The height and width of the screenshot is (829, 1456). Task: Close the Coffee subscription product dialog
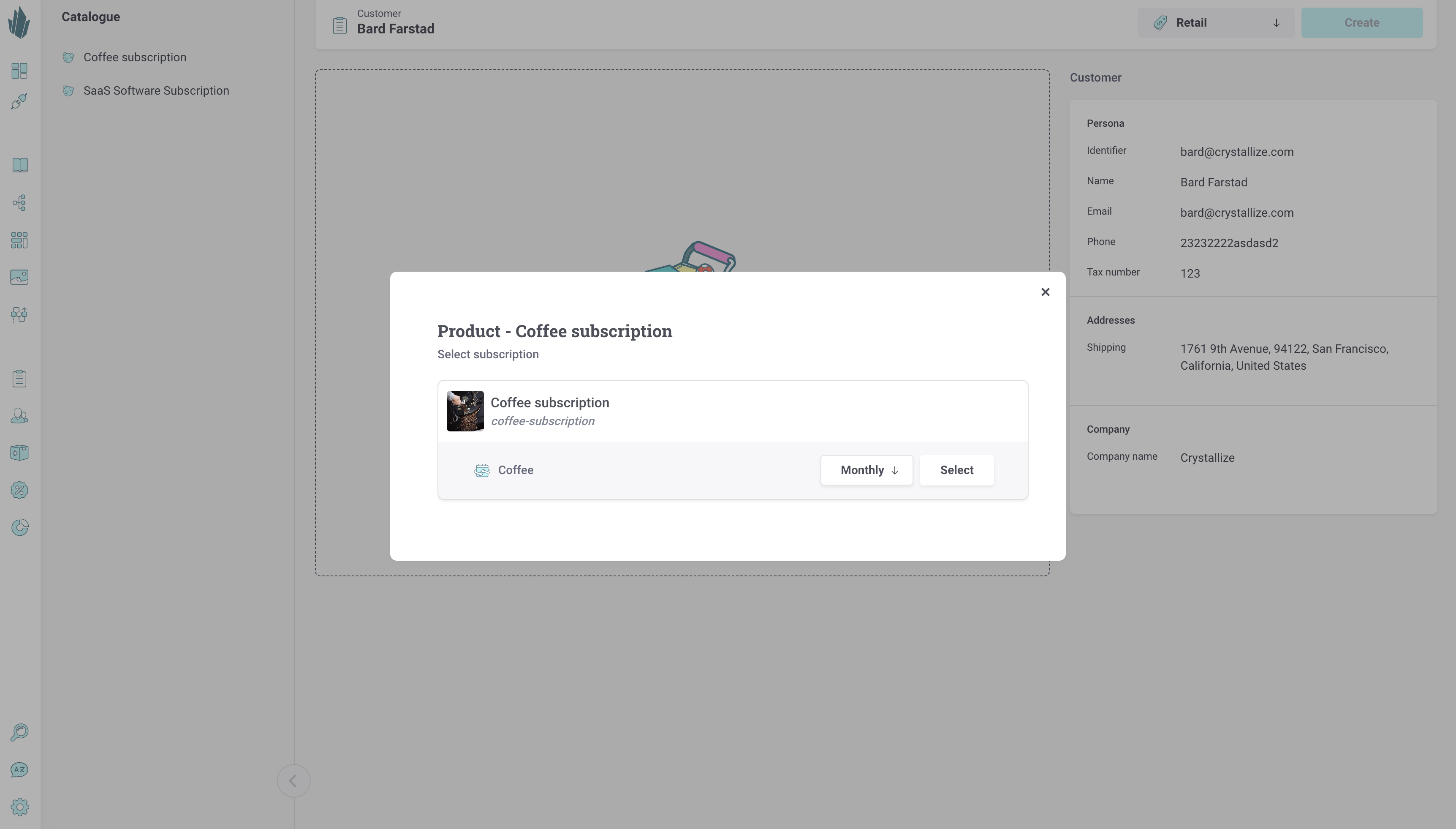point(1045,292)
